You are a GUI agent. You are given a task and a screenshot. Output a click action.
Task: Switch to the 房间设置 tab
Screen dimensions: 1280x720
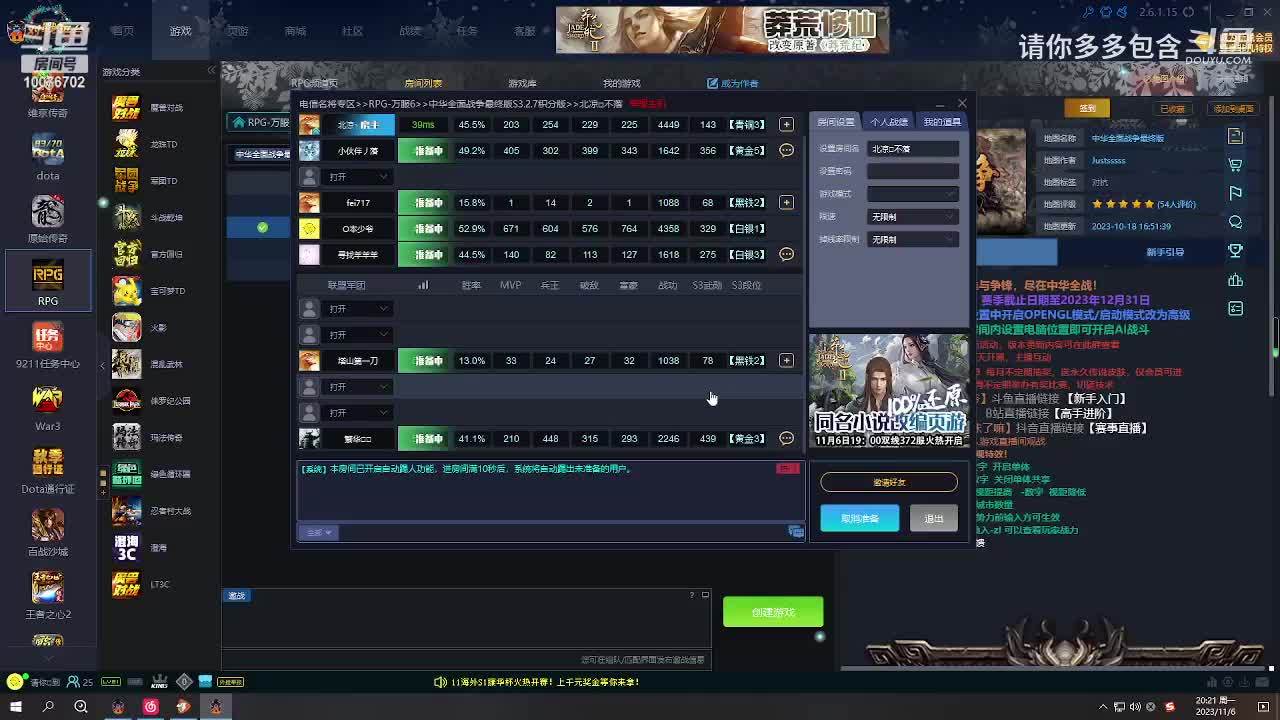836,122
